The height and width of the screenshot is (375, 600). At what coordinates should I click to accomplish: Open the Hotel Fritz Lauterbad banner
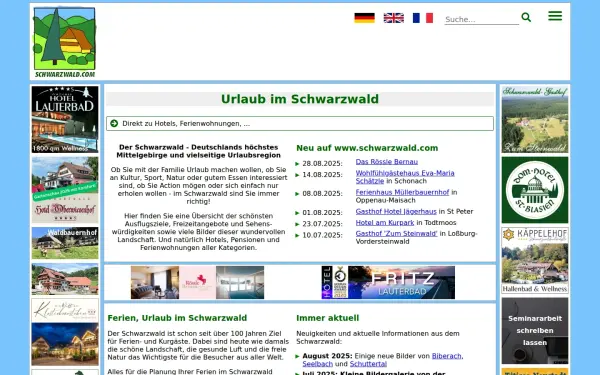coord(388,282)
